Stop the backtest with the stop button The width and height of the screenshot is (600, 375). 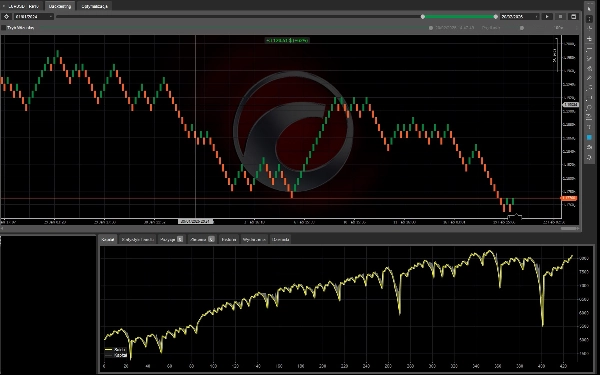pos(561,16)
